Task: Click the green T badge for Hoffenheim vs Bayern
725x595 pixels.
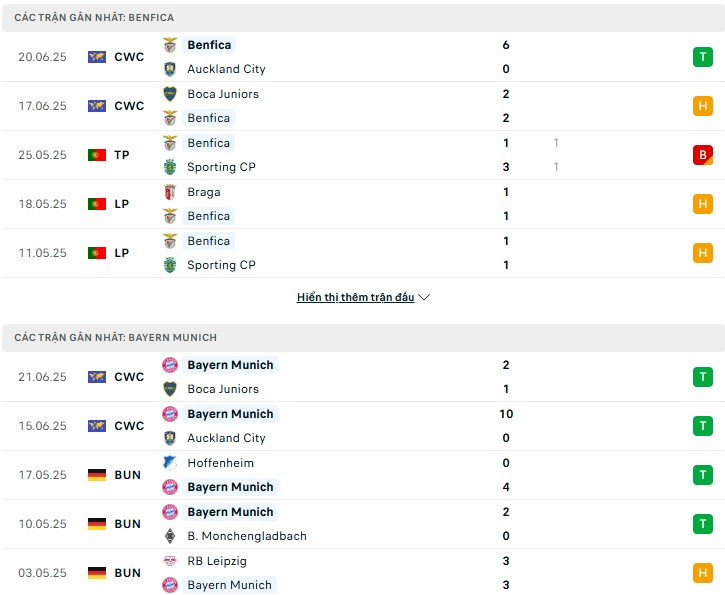Action: (x=702, y=475)
